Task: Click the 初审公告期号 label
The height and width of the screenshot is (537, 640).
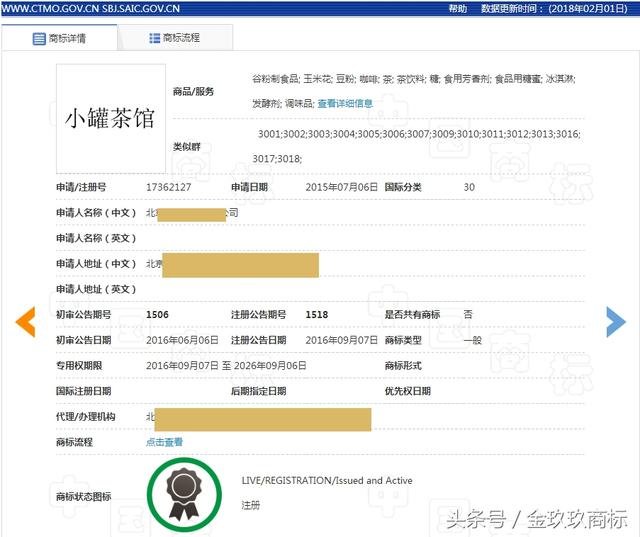Action: (84, 315)
